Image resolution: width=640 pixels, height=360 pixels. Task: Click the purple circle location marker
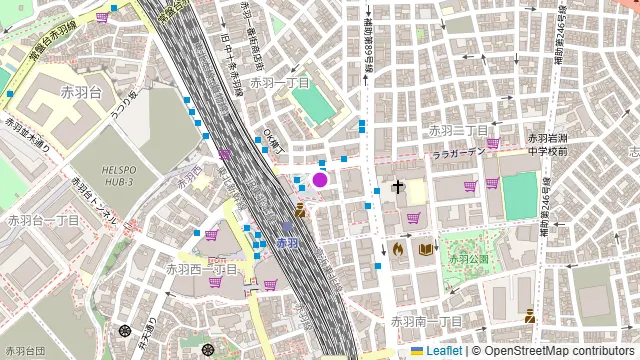click(320, 180)
